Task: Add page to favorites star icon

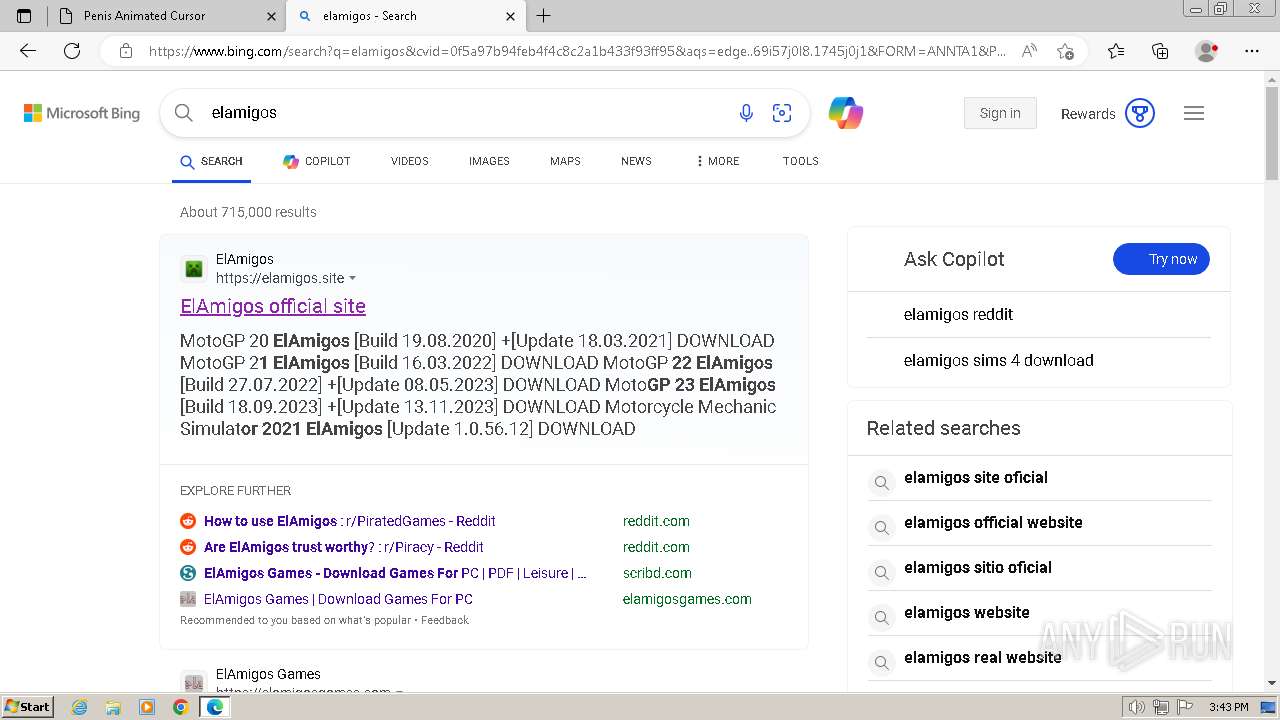Action: click(x=1065, y=51)
